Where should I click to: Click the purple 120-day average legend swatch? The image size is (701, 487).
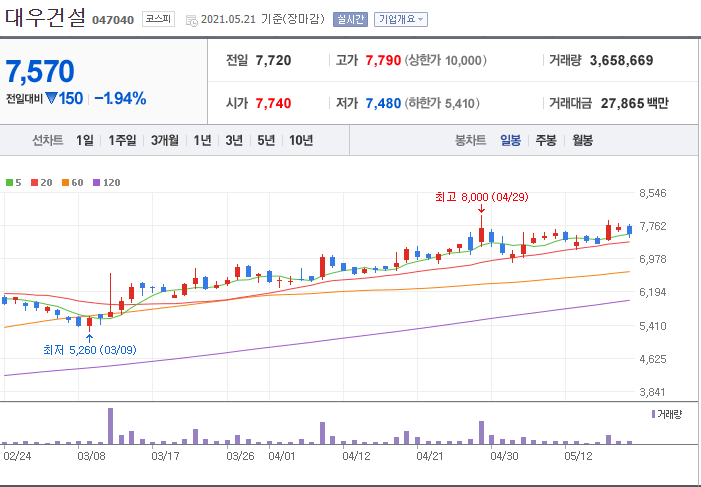click(96, 182)
